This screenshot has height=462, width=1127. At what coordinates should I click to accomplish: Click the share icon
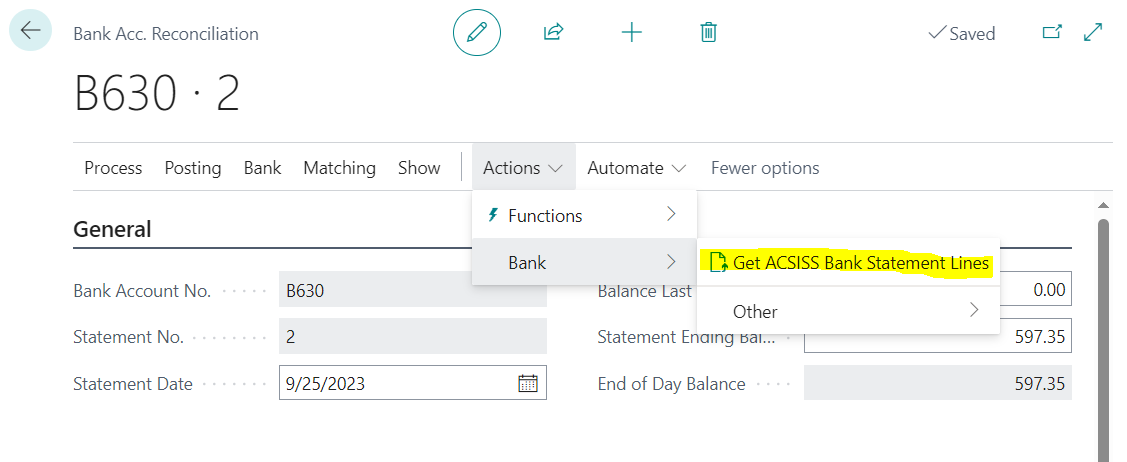[x=553, y=32]
